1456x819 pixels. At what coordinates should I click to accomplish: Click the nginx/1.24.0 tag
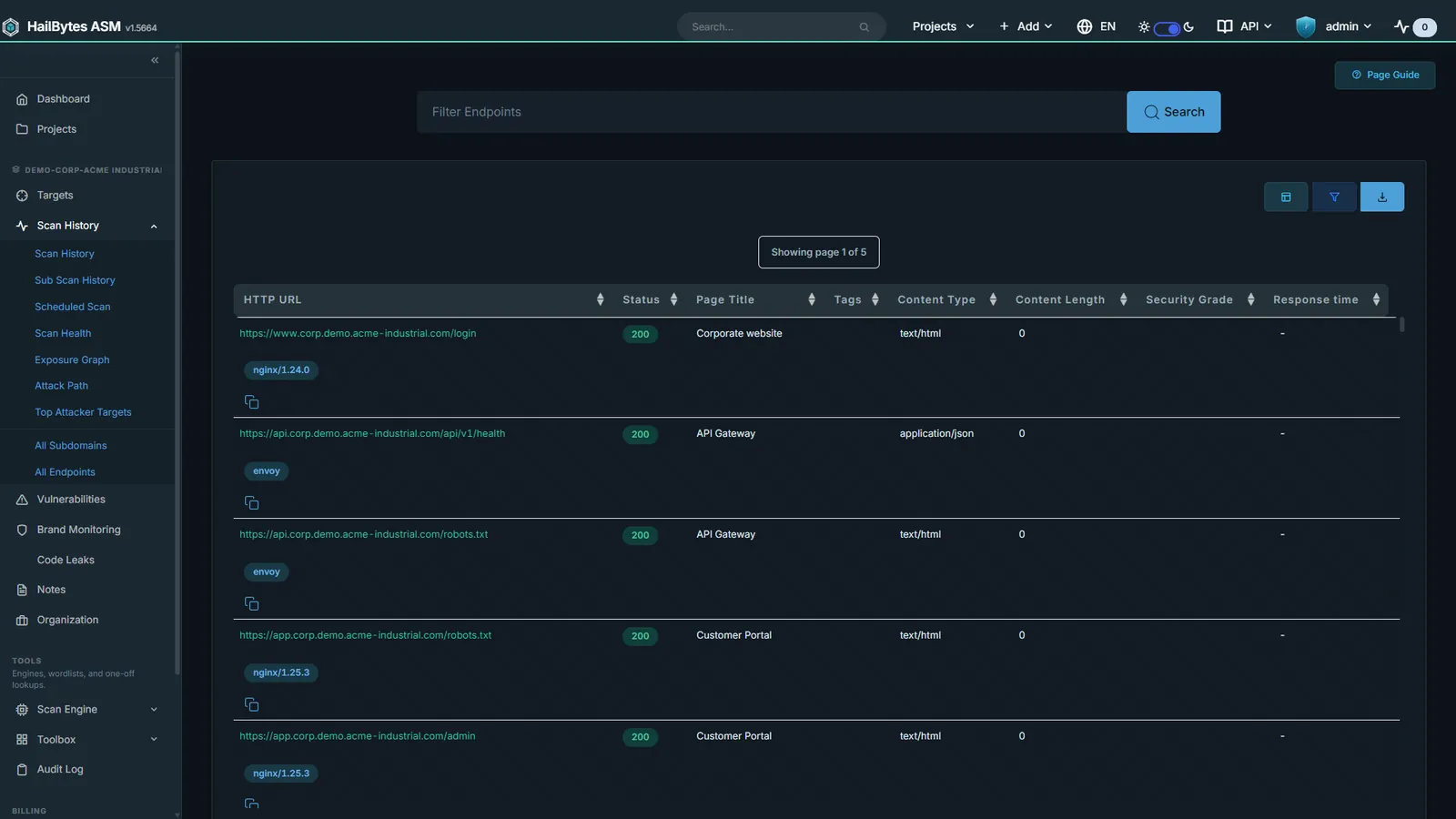pyautogui.click(x=281, y=370)
